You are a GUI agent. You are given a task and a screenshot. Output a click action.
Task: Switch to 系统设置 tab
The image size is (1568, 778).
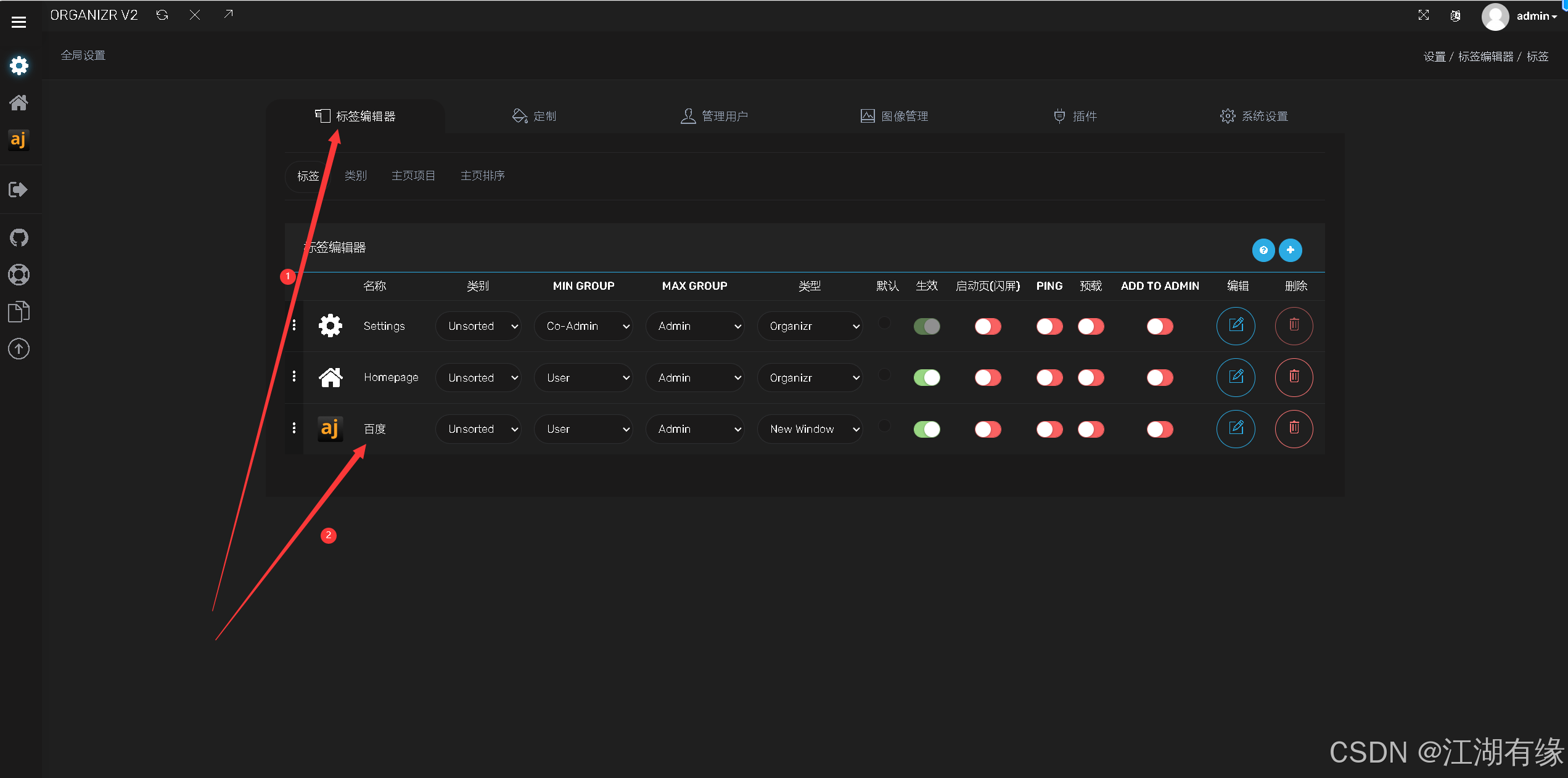coord(1254,116)
